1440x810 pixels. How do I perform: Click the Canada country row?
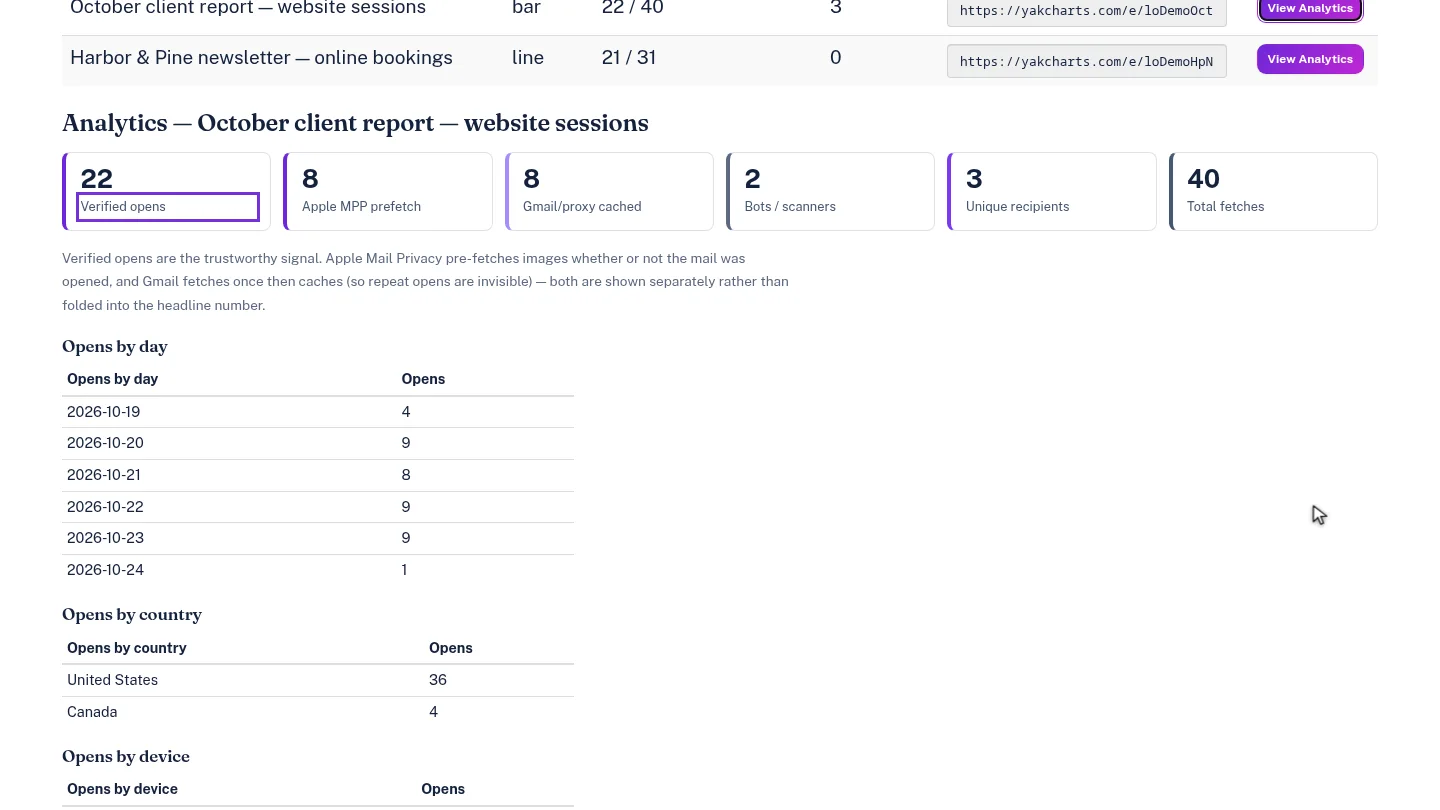click(x=318, y=712)
